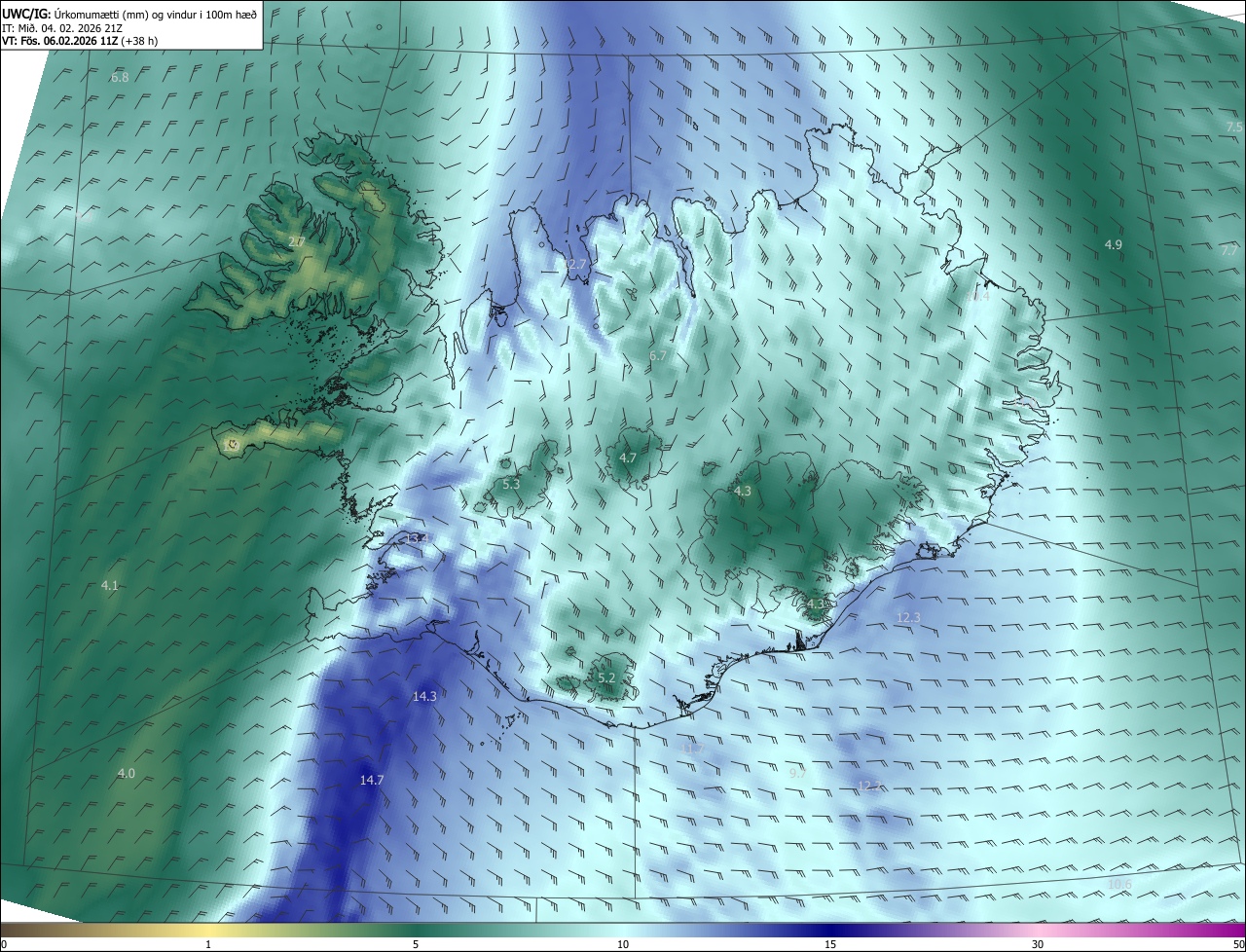Click the 4.0 value label

tap(127, 774)
